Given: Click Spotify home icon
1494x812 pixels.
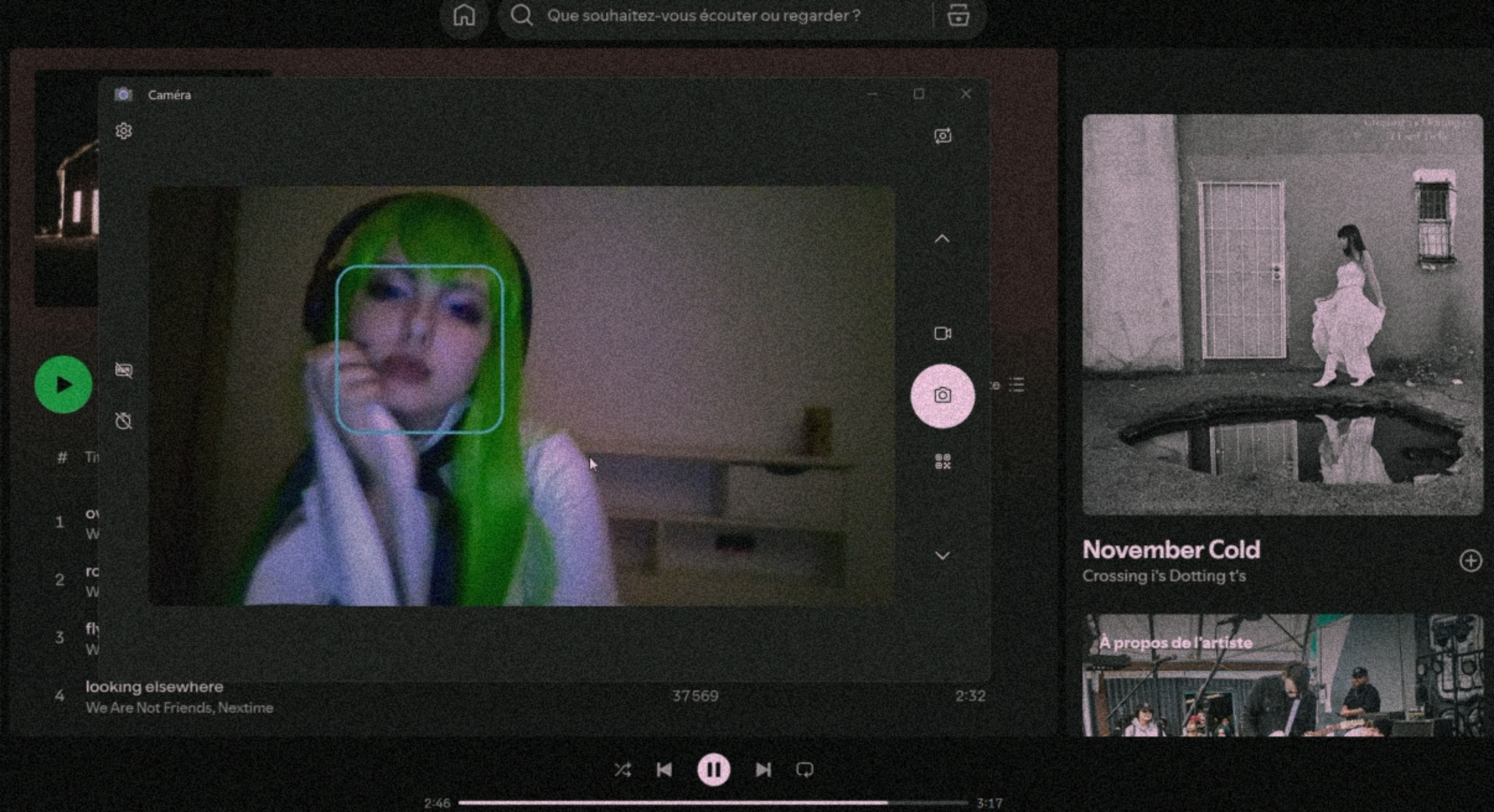Looking at the screenshot, I should [x=464, y=16].
